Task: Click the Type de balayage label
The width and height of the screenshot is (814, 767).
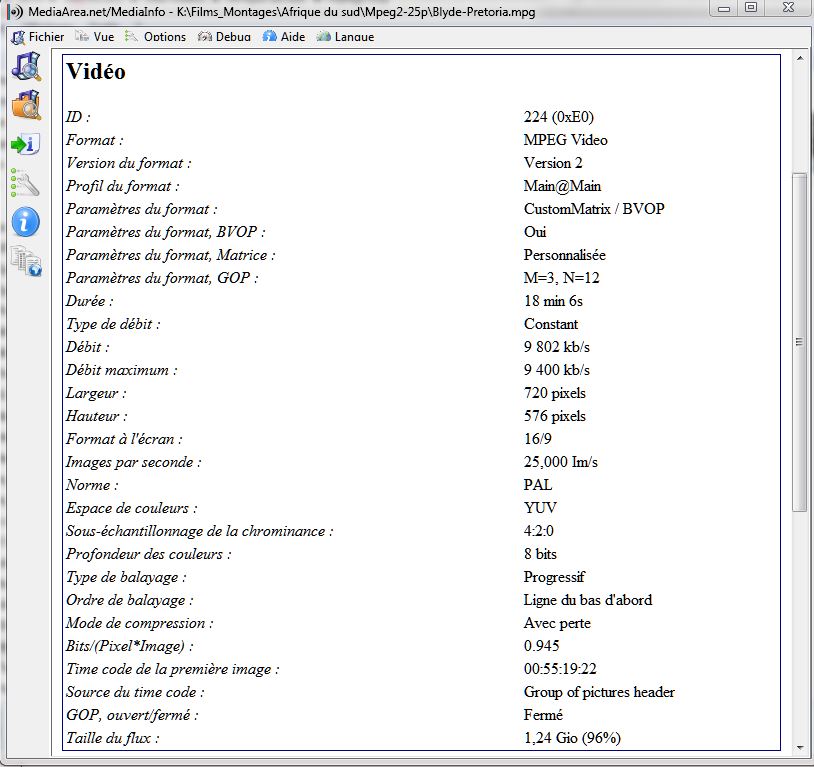Action: 126,577
